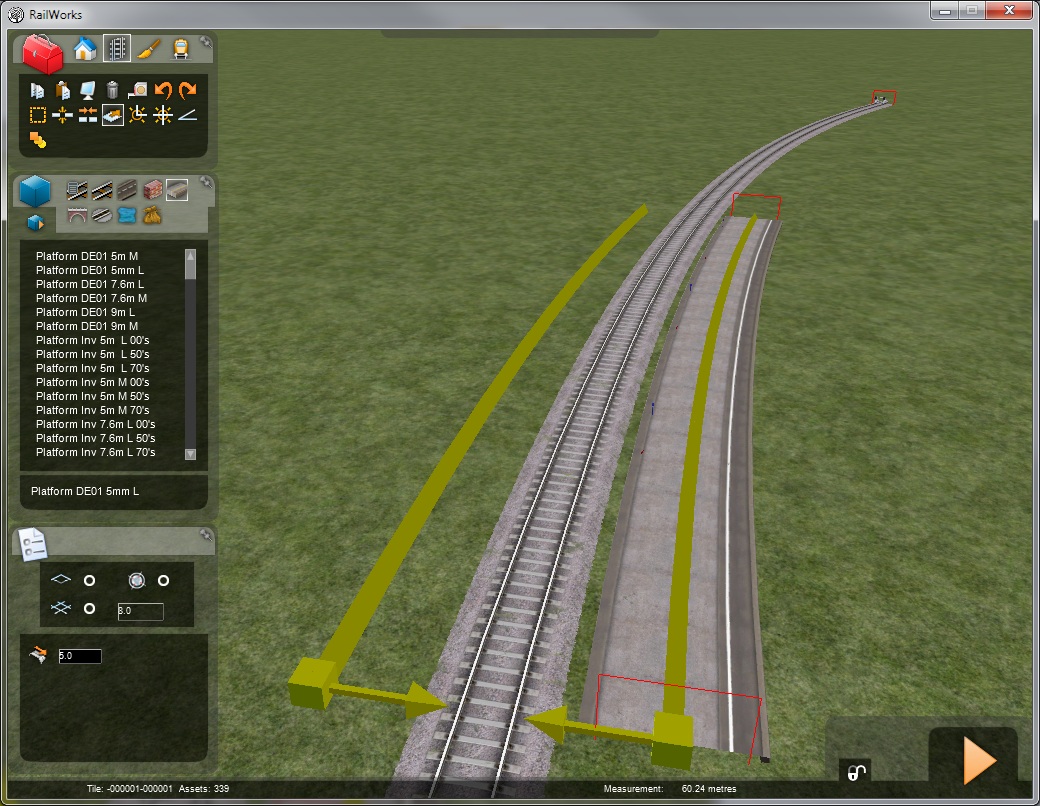Viewport: 1040px width, 806px height.
Task: Choose Platform Inv 5m L 00's
Action: pos(93,340)
